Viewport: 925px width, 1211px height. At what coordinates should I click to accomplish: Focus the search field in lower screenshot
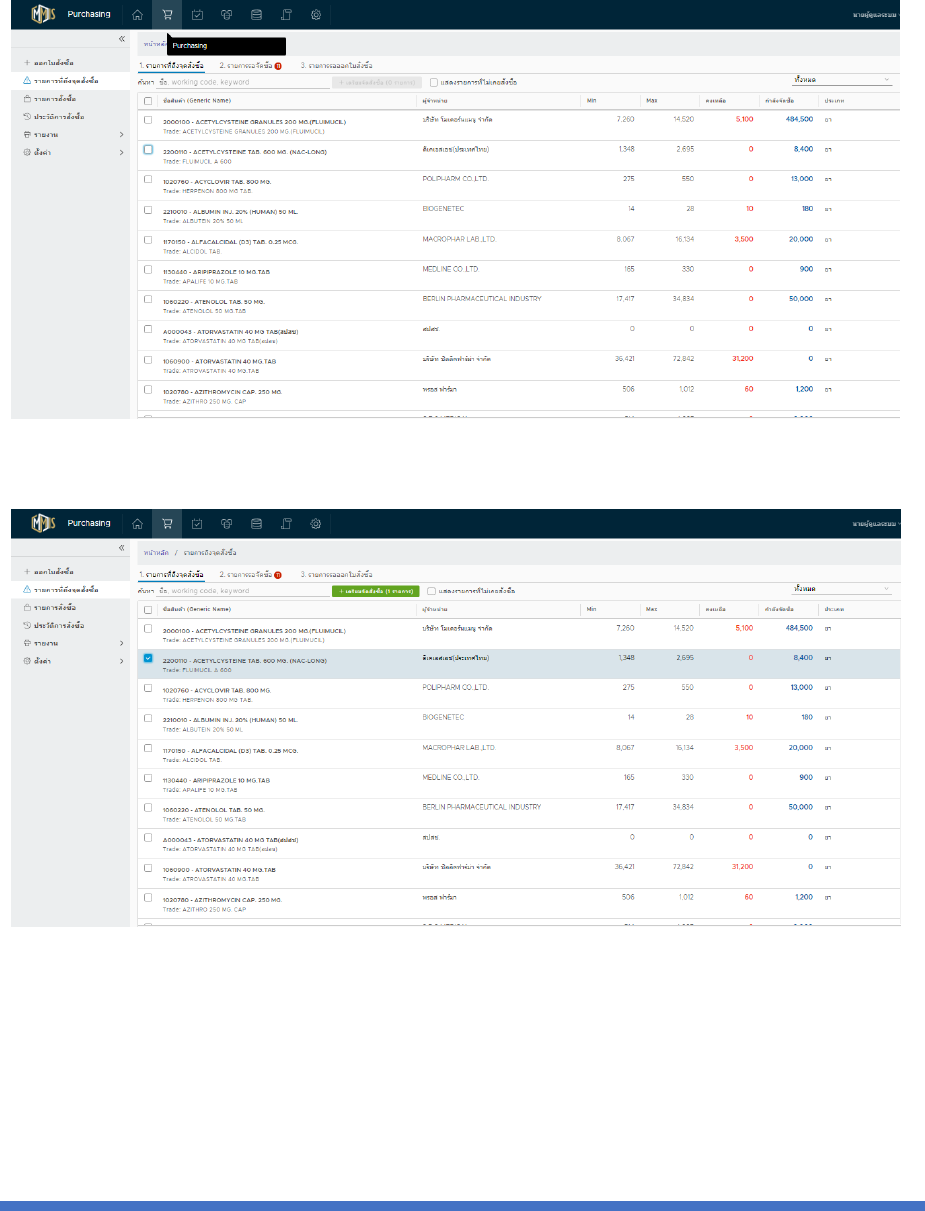[x=242, y=591]
